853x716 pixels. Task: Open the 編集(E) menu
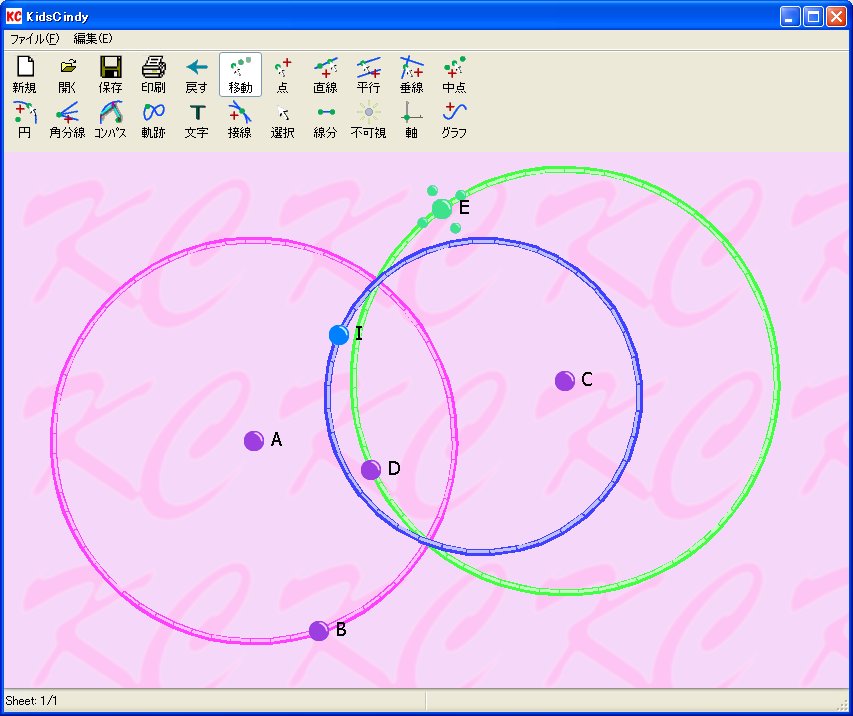(x=93, y=39)
